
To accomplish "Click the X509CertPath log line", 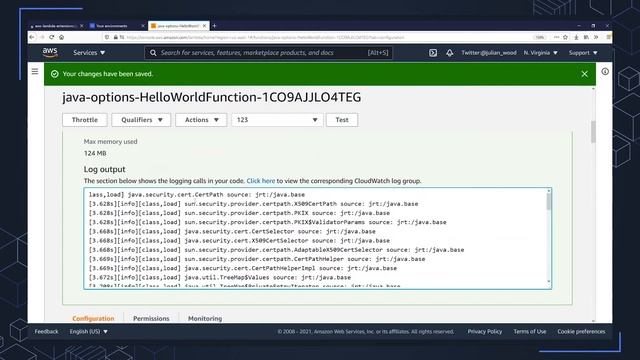I will click(253, 204).
